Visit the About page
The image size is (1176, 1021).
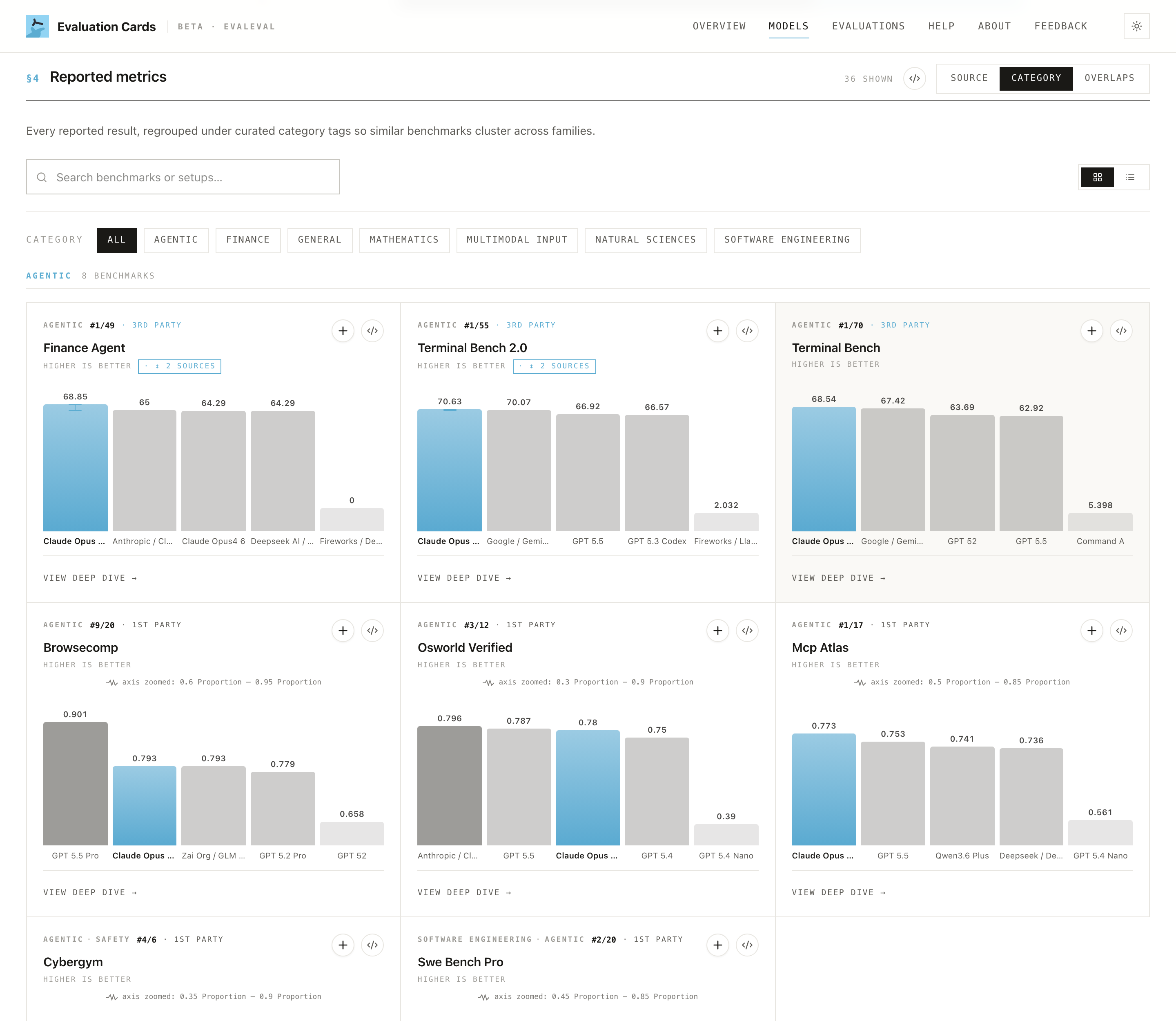pos(994,26)
